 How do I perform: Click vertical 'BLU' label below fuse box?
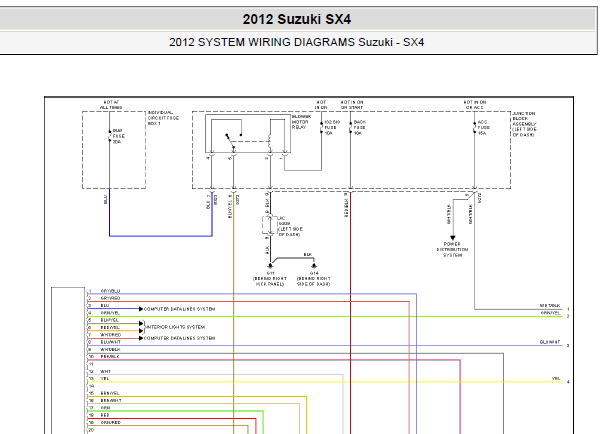106,199
